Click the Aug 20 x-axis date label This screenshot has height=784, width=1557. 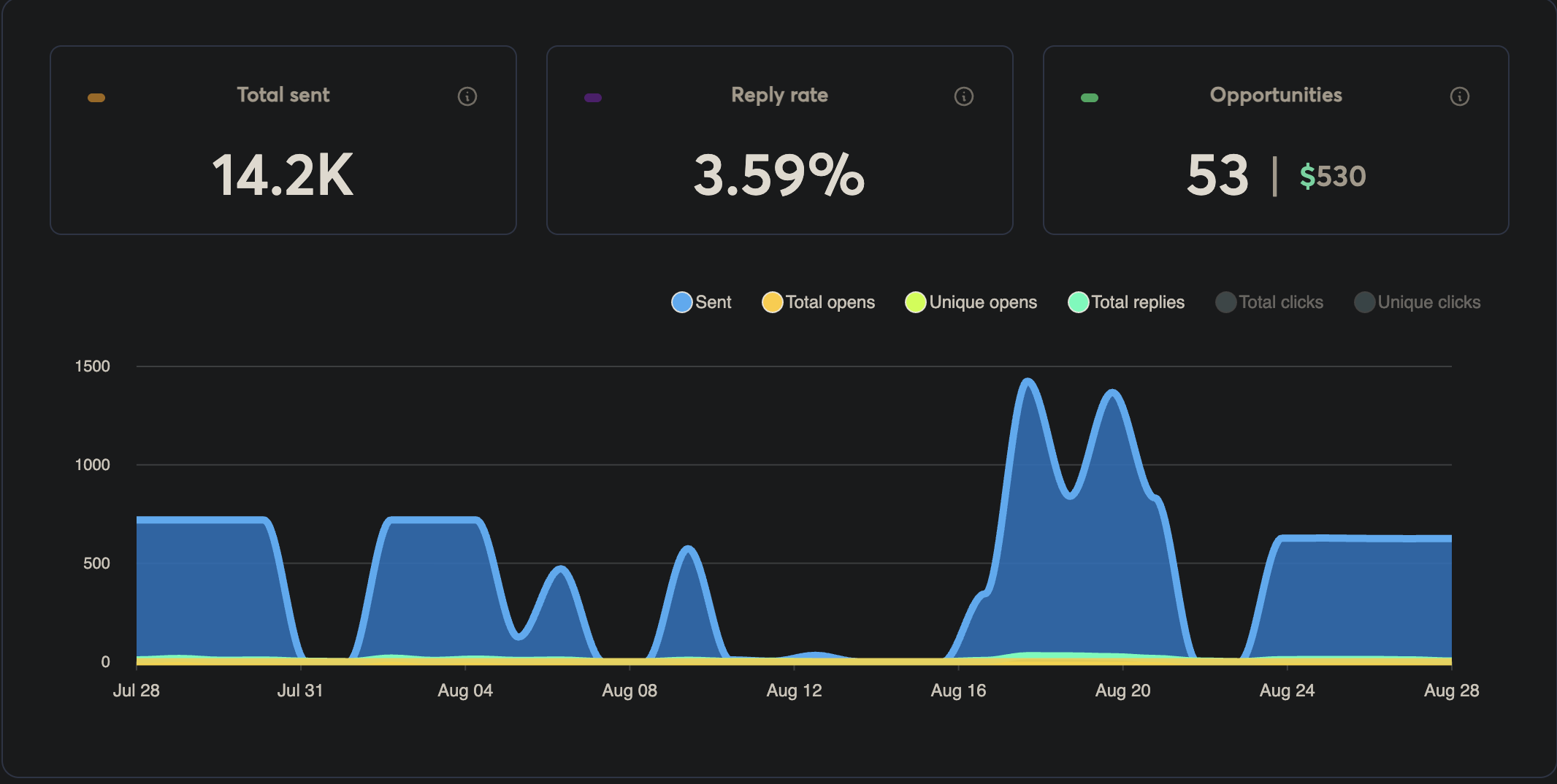(1122, 691)
